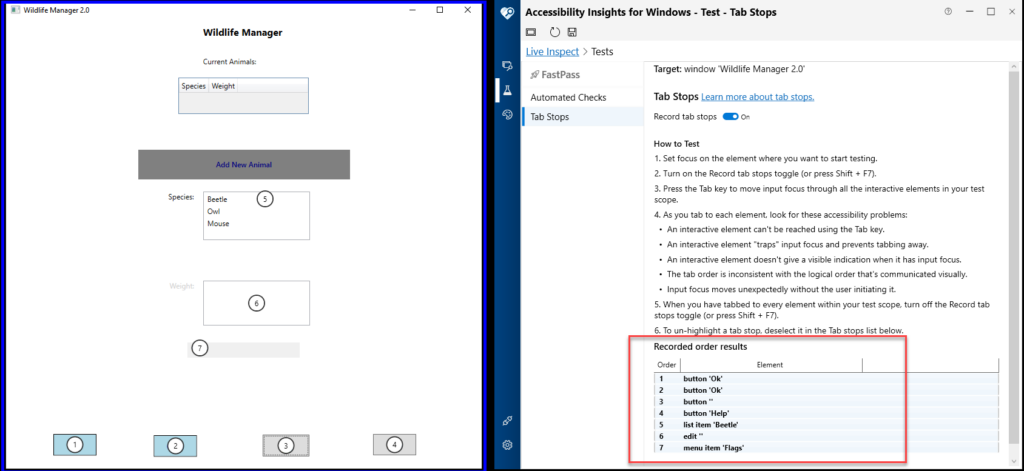Switch to Automated Checks
Viewport: 1024px width, 471px height.
pos(568,97)
